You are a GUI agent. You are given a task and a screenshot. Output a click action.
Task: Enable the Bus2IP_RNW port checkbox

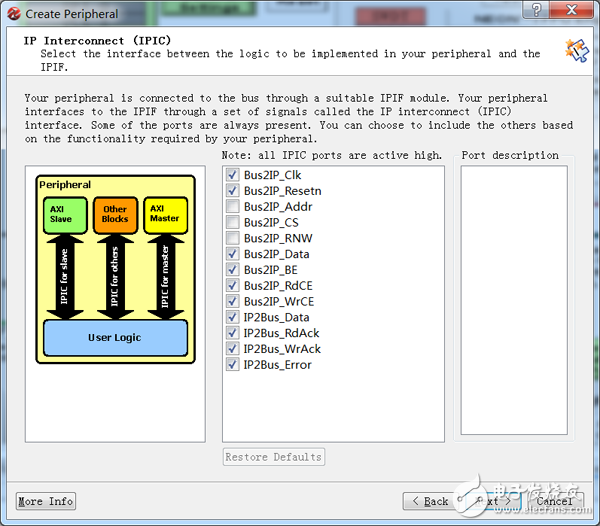(233, 239)
